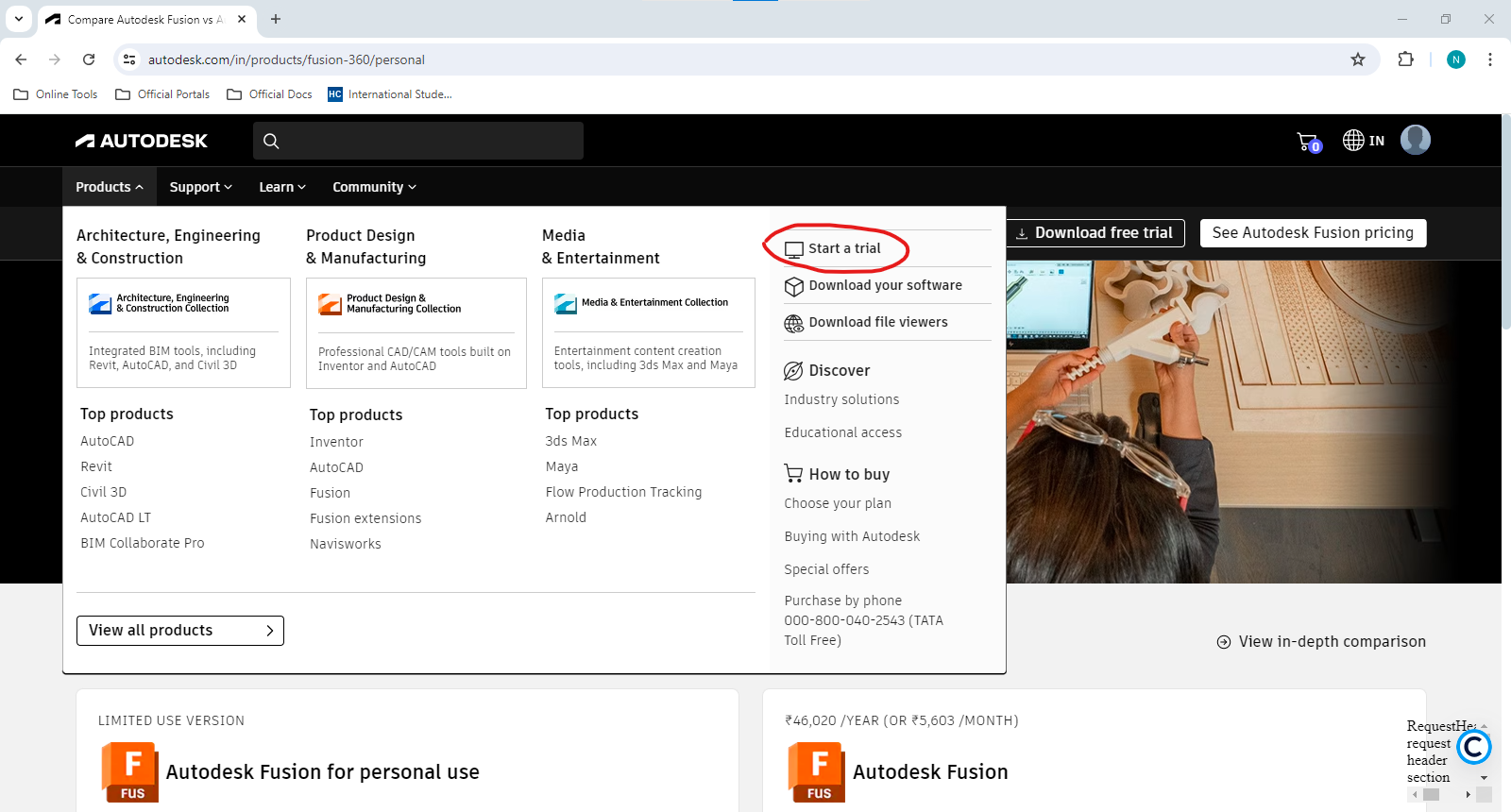
Task: Open the Civil 3D product link
Action: [104, 492]
